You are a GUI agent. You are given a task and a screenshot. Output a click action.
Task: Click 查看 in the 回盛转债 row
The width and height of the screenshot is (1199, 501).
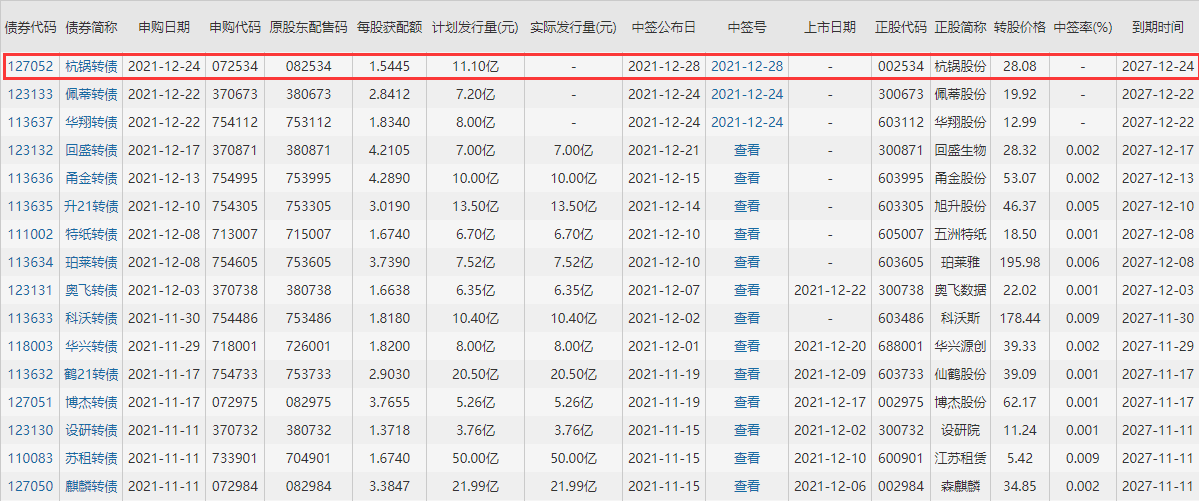pyautogui.click(x=746, y=150)
